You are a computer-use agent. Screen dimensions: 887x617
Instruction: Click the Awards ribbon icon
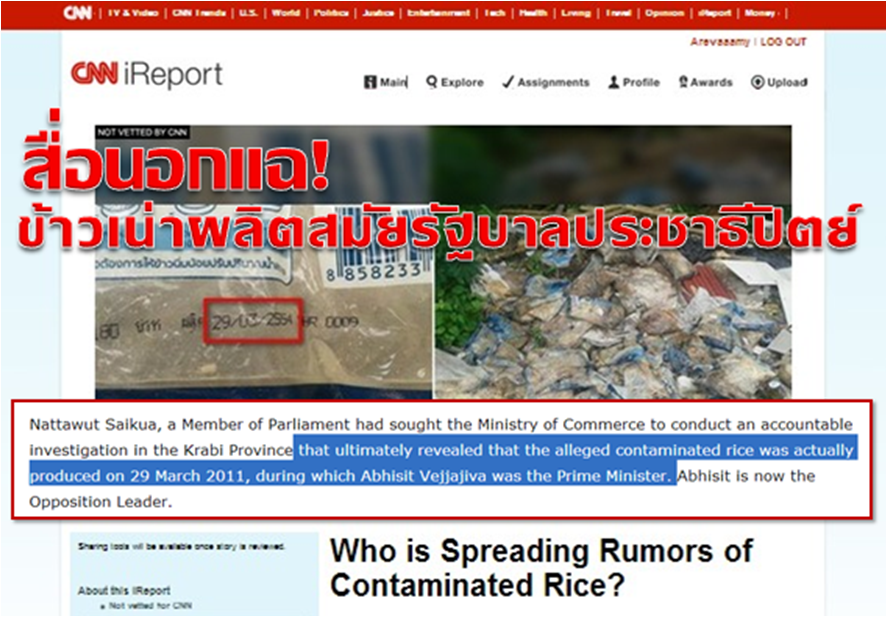click(x=683, y=82)
